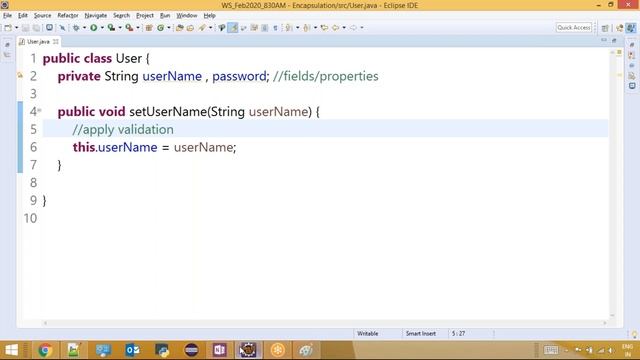The width and height of the screenshot is (640, 360).
Task: Click the Forward navigation arrow icon
Action: [353, 28]
